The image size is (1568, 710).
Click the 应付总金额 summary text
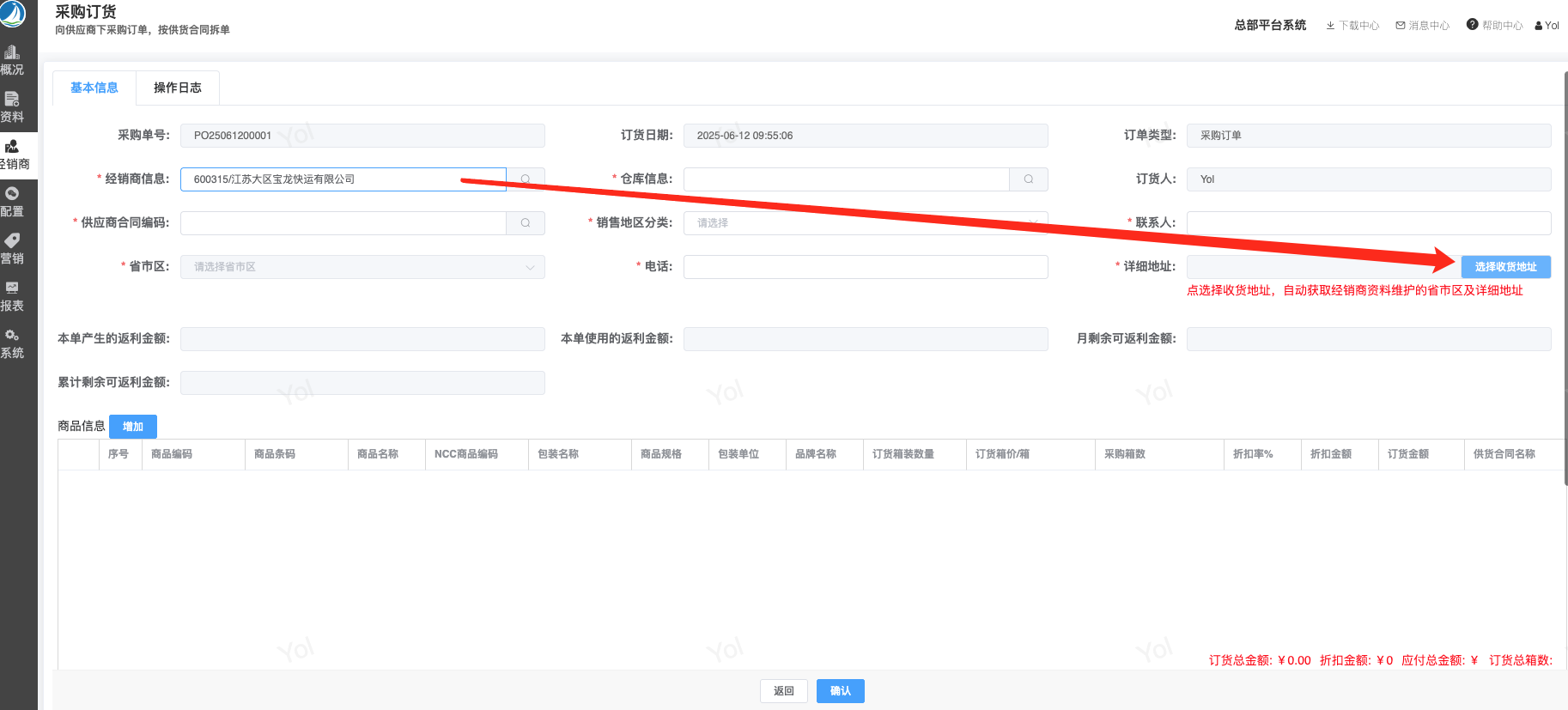click(1439, 660)
